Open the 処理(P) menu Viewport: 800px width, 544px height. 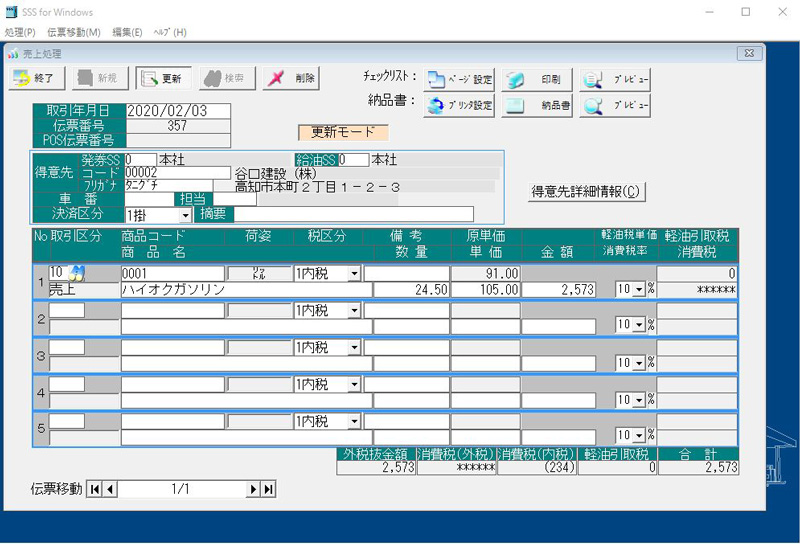click(x=20, y=32)
